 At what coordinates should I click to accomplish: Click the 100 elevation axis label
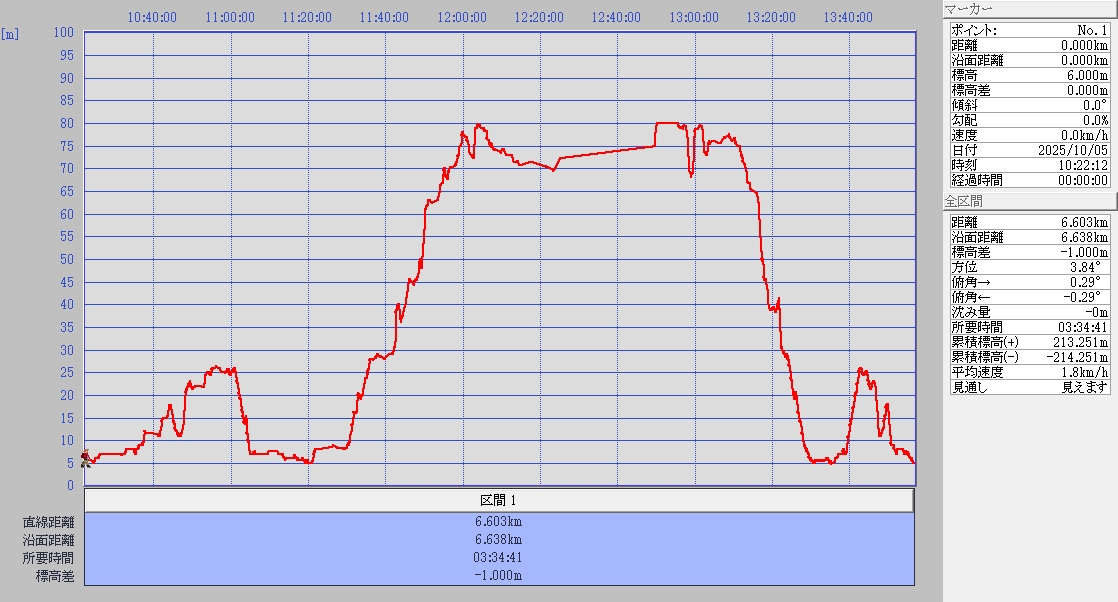[x=64, y=33]
